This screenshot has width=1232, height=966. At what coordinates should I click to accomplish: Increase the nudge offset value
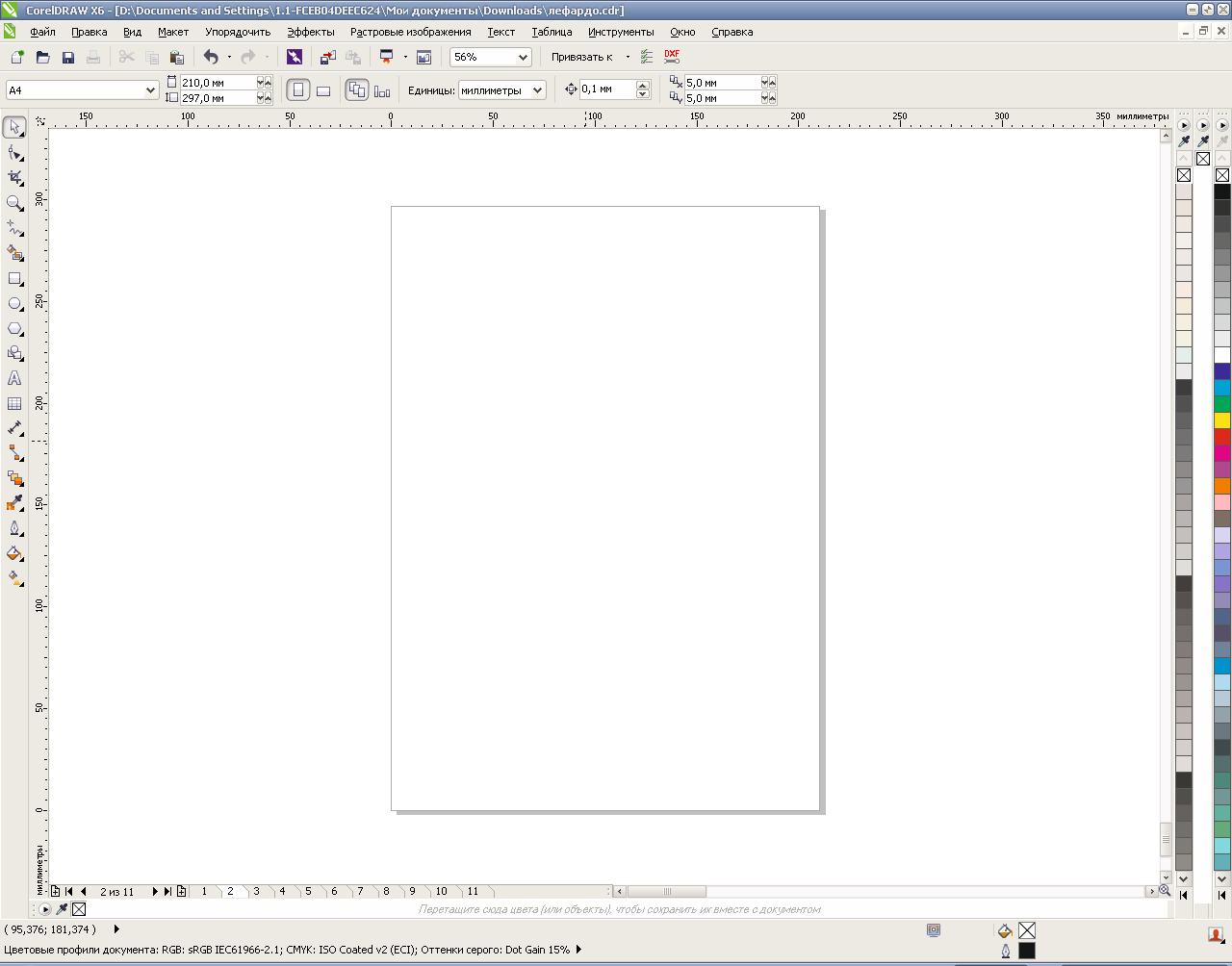(x=643, y=85)
